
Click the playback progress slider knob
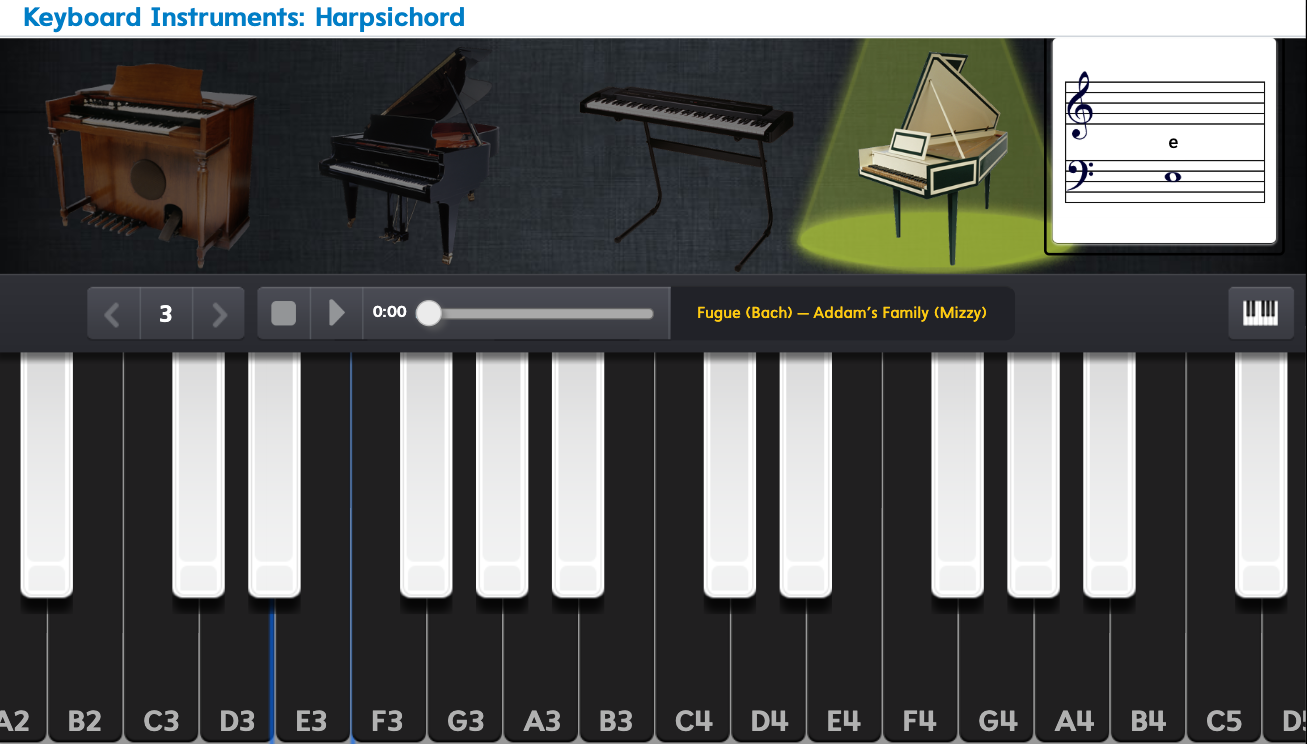point(429,313)
